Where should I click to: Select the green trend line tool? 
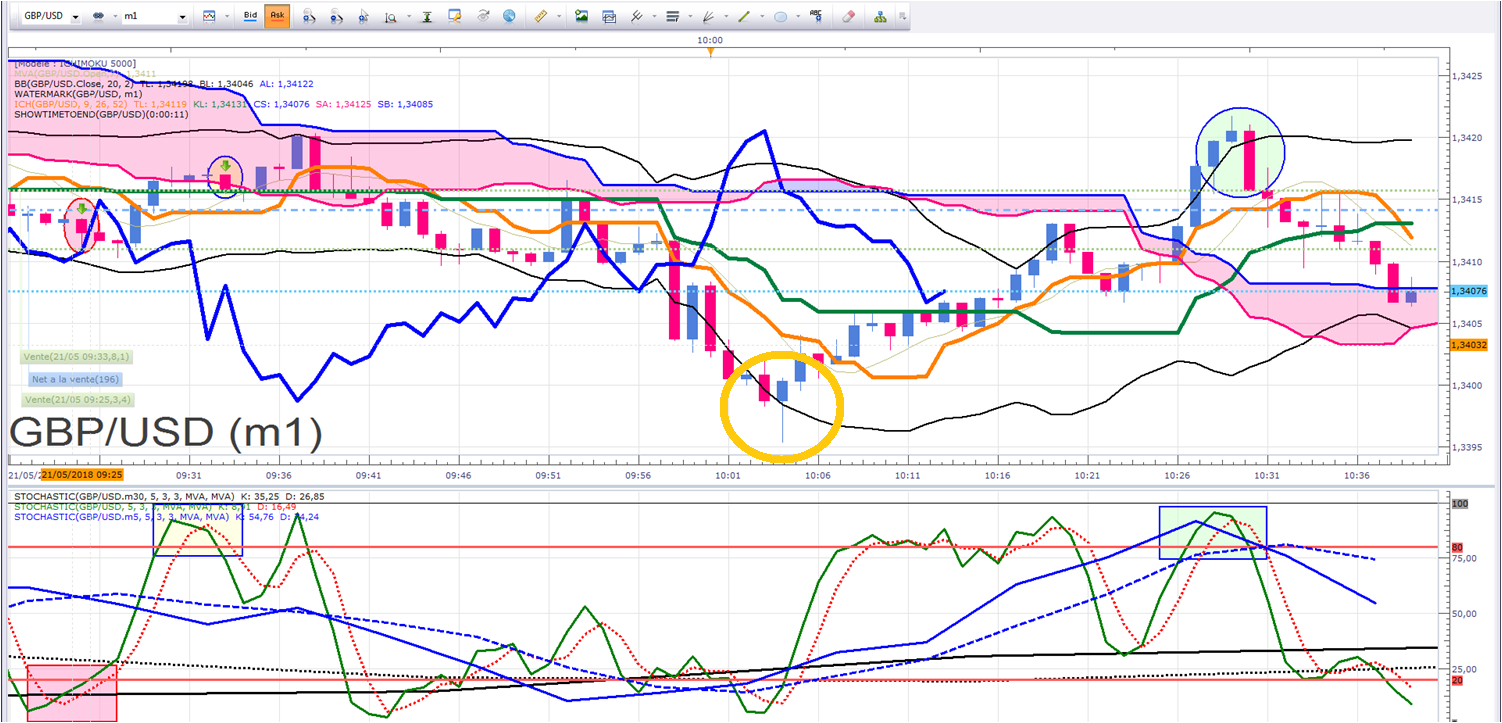tap(744, 17)
